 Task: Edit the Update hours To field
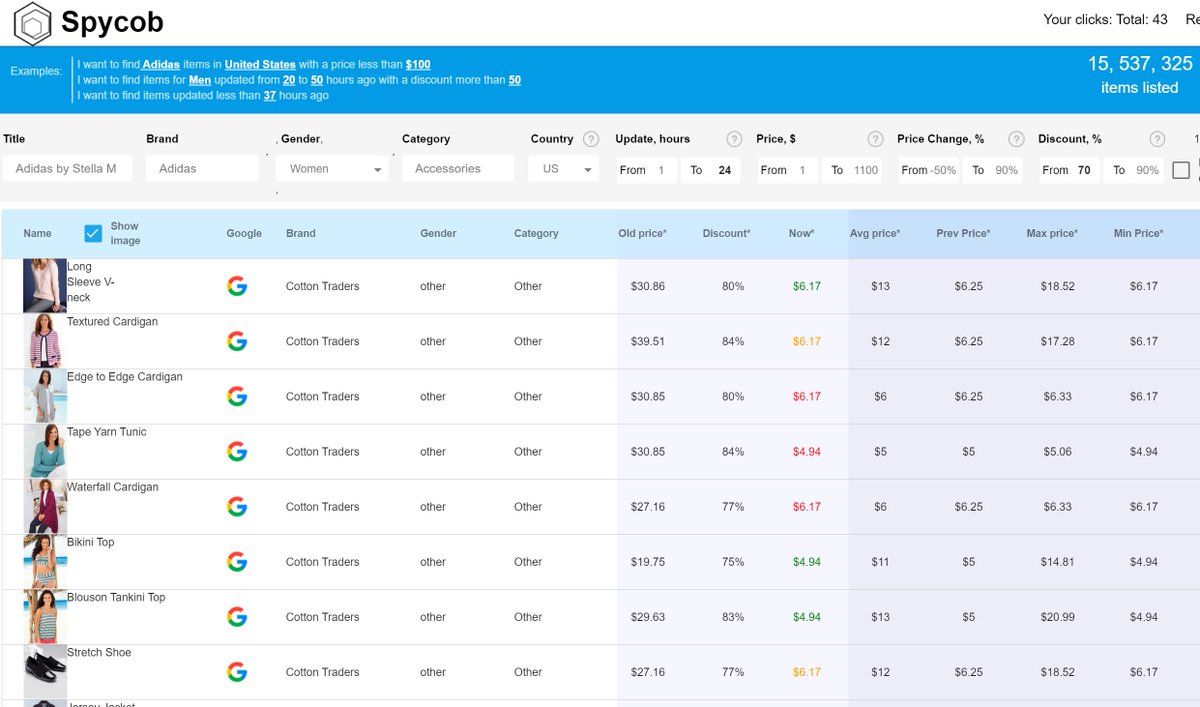click(711, 170)
